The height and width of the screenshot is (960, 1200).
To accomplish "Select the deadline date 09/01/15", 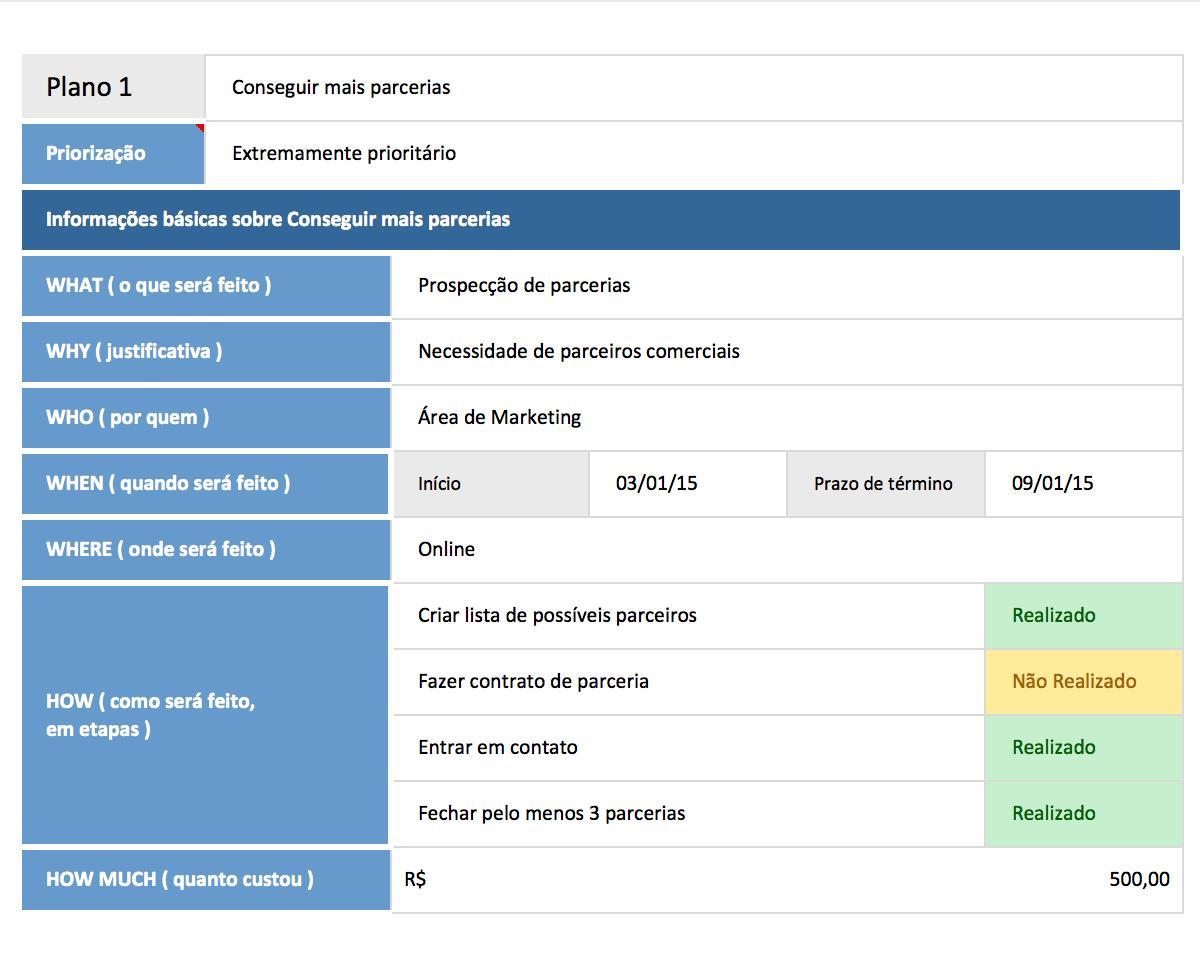I will 1083,483.
